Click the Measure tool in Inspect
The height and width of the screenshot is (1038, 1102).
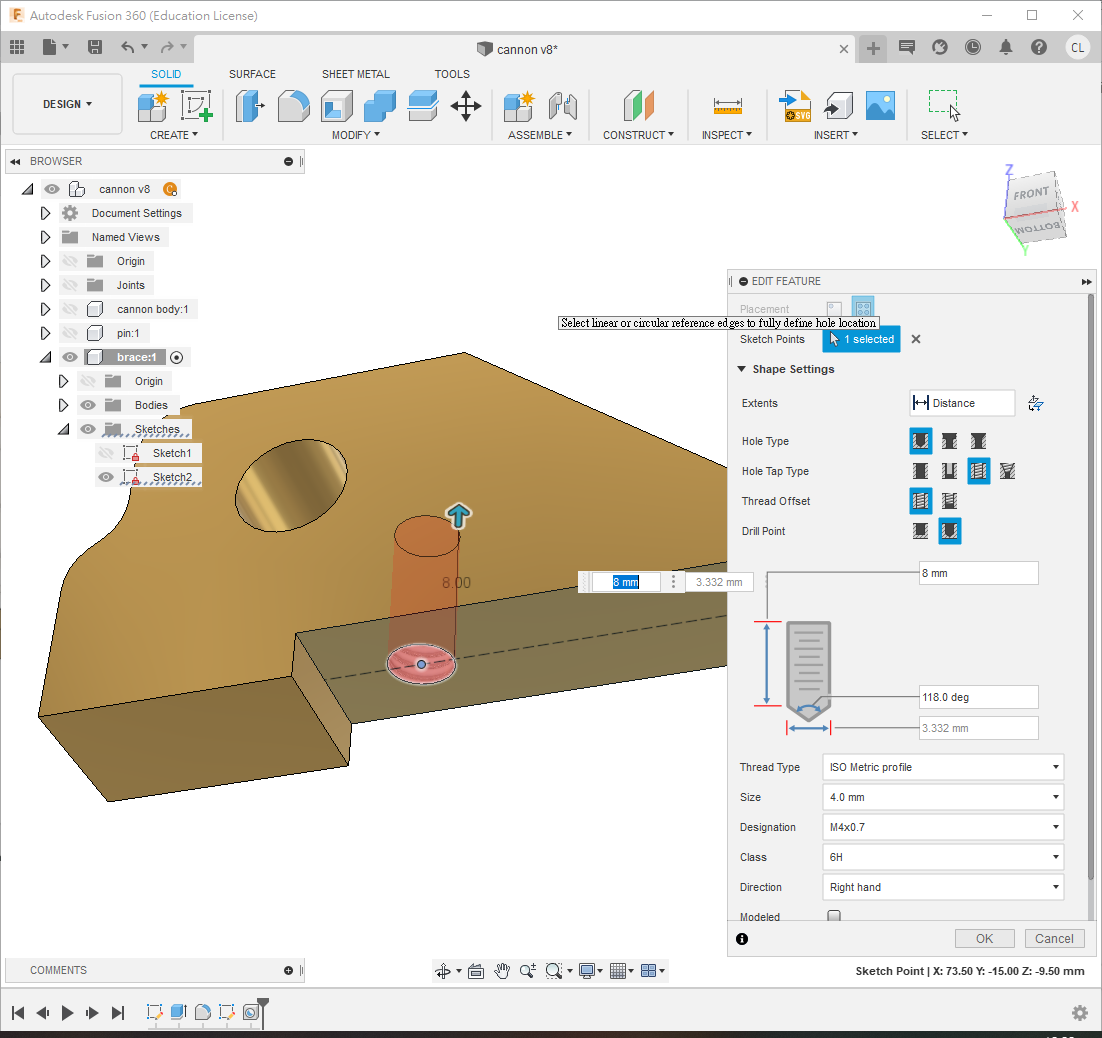(727, 106)
